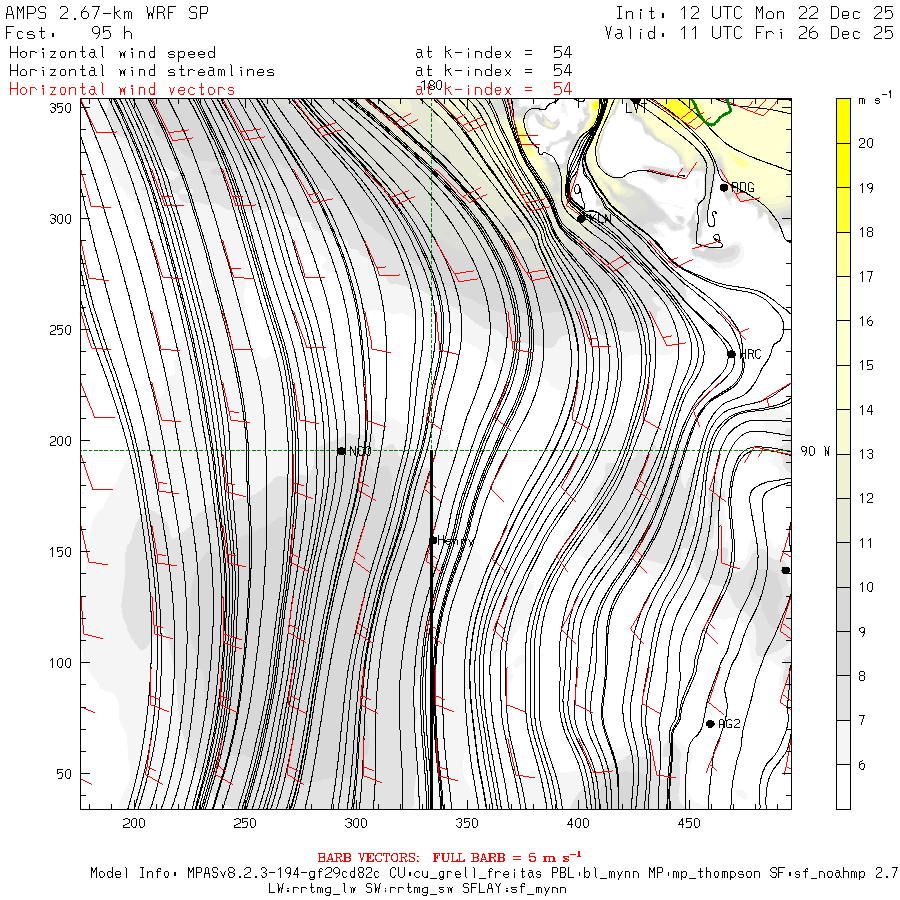Click the colorbar value label '6'
Image resolution: width=900 pixels, height=900 pixels.
pyautogui.click(x=862, y=765)
